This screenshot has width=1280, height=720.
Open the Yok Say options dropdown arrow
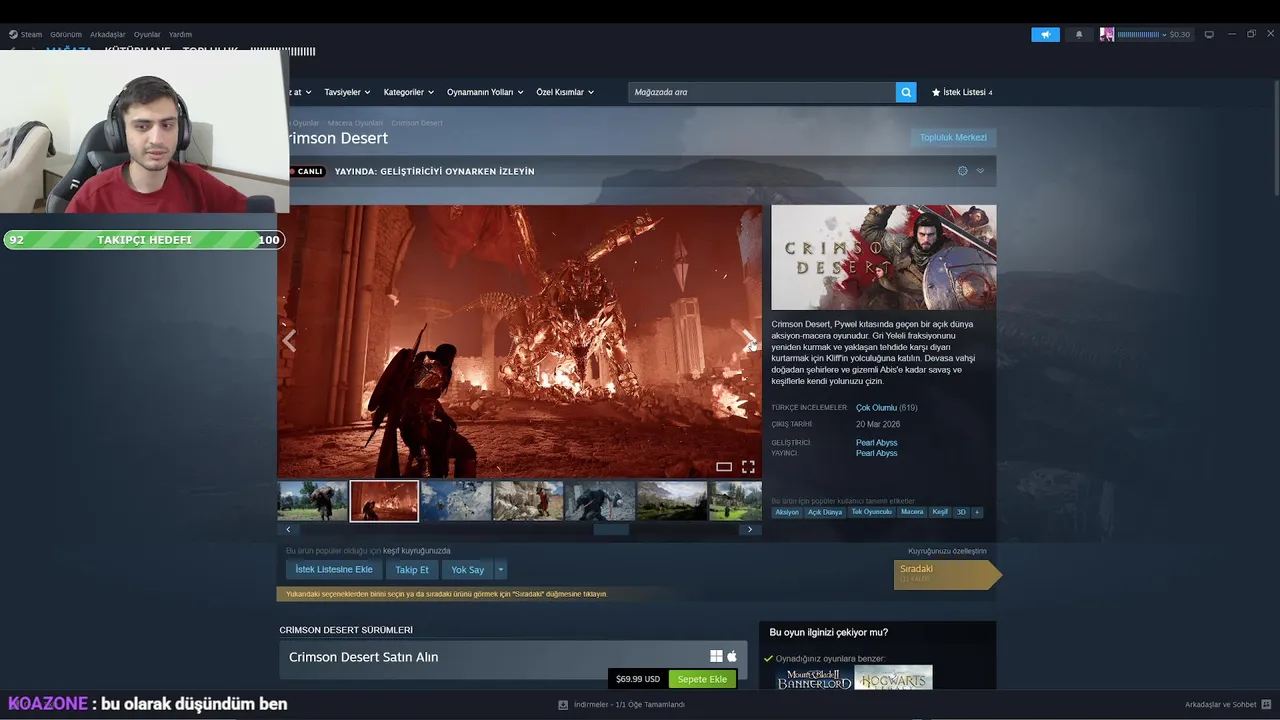[x=501, y=570]
